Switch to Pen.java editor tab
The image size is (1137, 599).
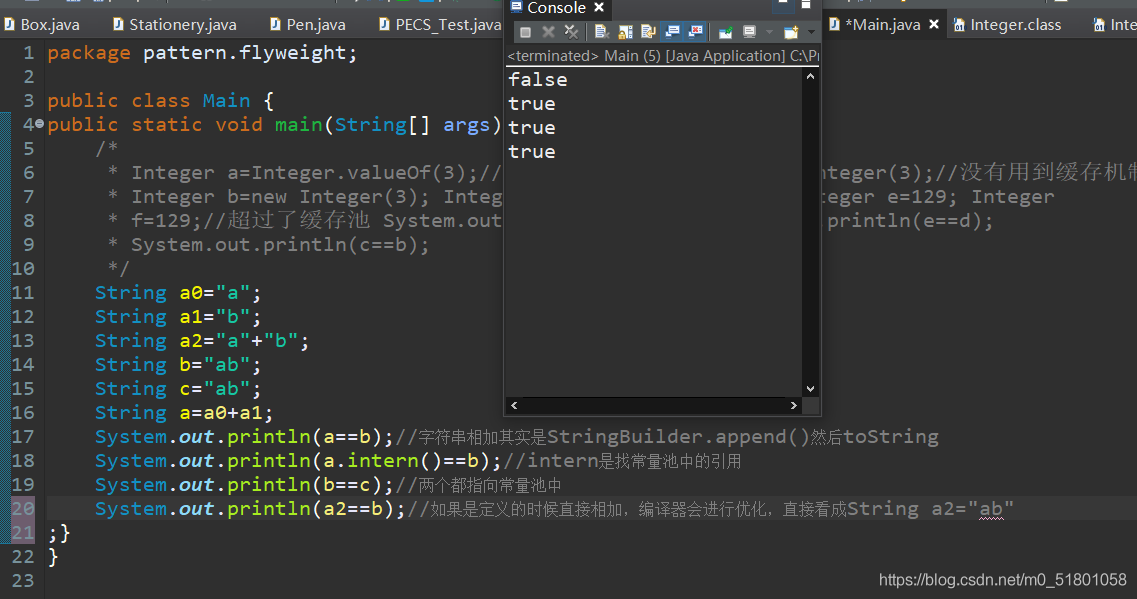click(308, 25)
